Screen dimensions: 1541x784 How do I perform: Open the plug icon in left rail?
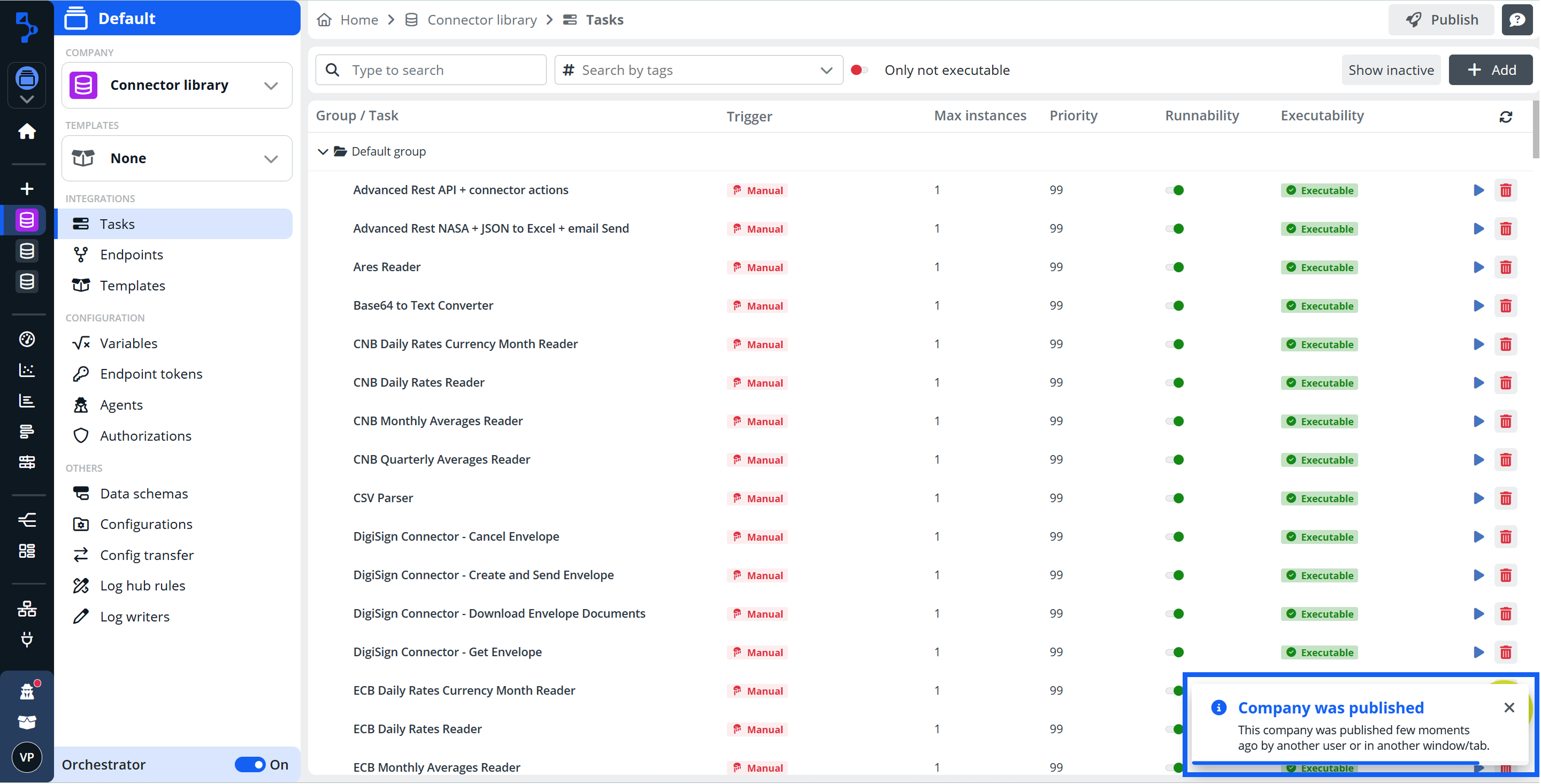pyautogui.click(x=27, y=639)
